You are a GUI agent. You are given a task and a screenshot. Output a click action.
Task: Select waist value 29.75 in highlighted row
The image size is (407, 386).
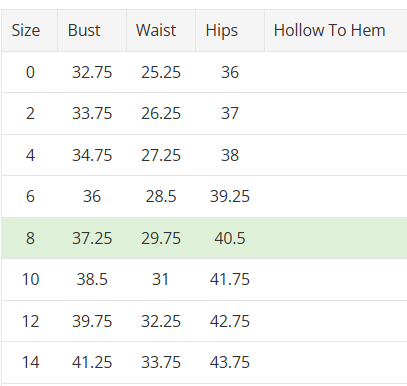(x=161, y=239)
